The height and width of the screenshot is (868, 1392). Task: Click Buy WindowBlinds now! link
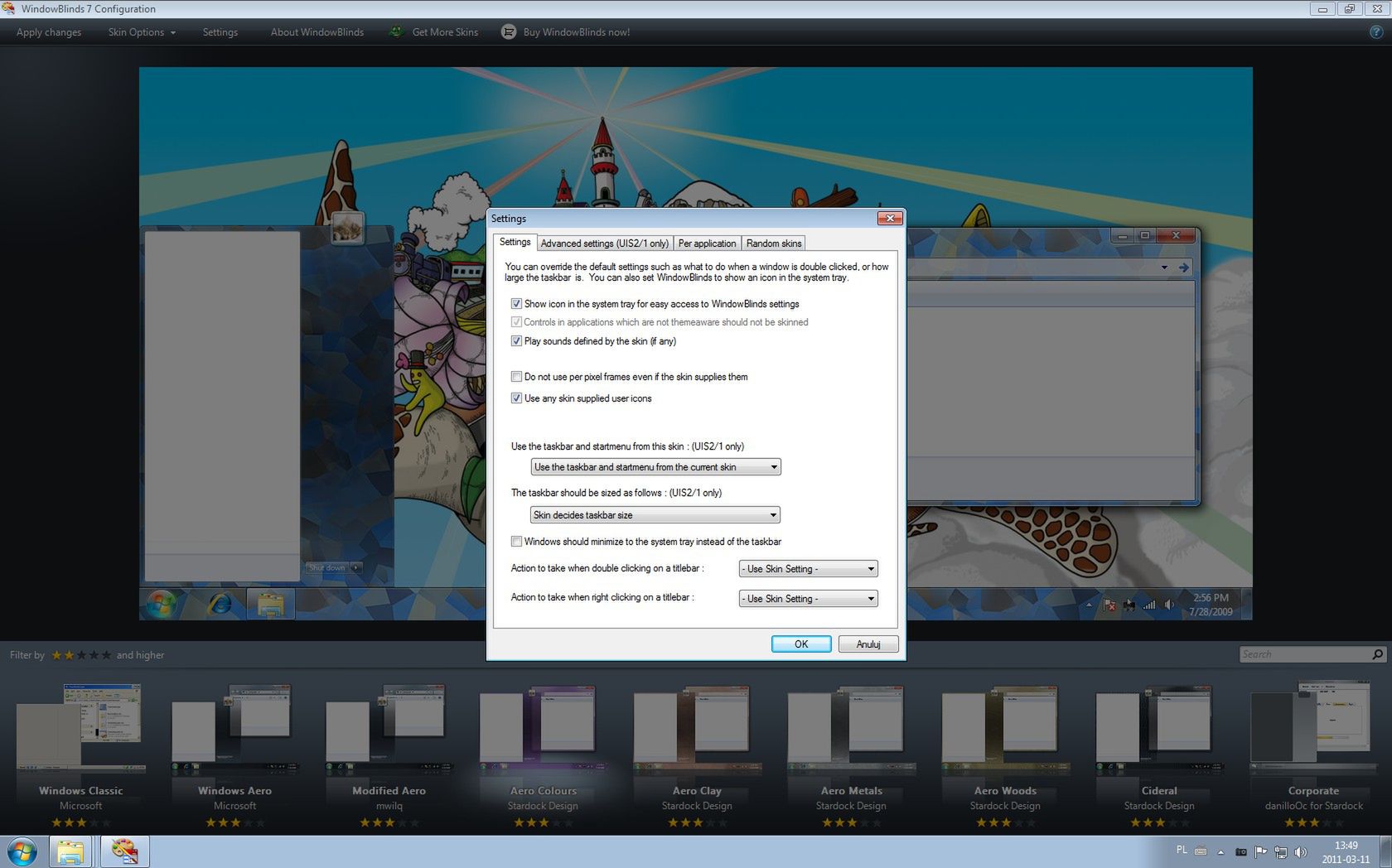coord(577,32)
